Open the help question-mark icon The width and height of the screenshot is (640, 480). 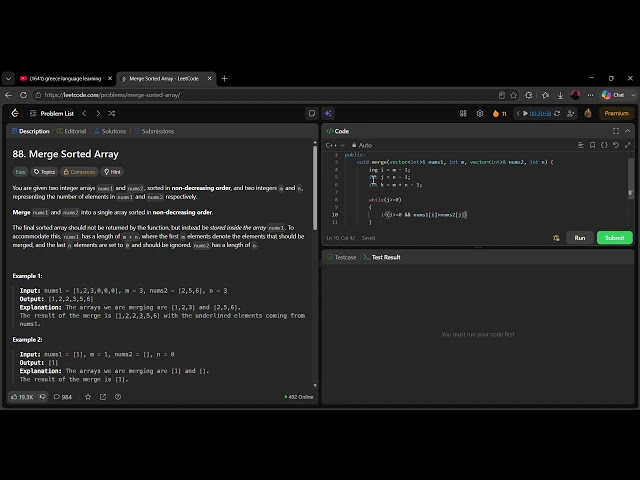pos(118,397)
